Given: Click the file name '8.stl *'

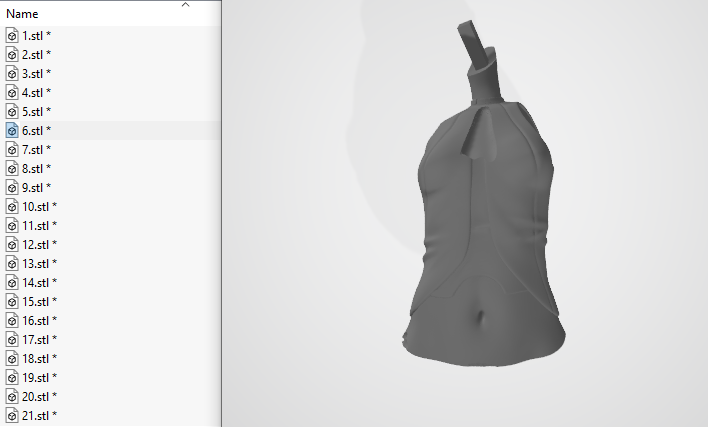Looking at the screenshot, I should [x=37, y=168].
